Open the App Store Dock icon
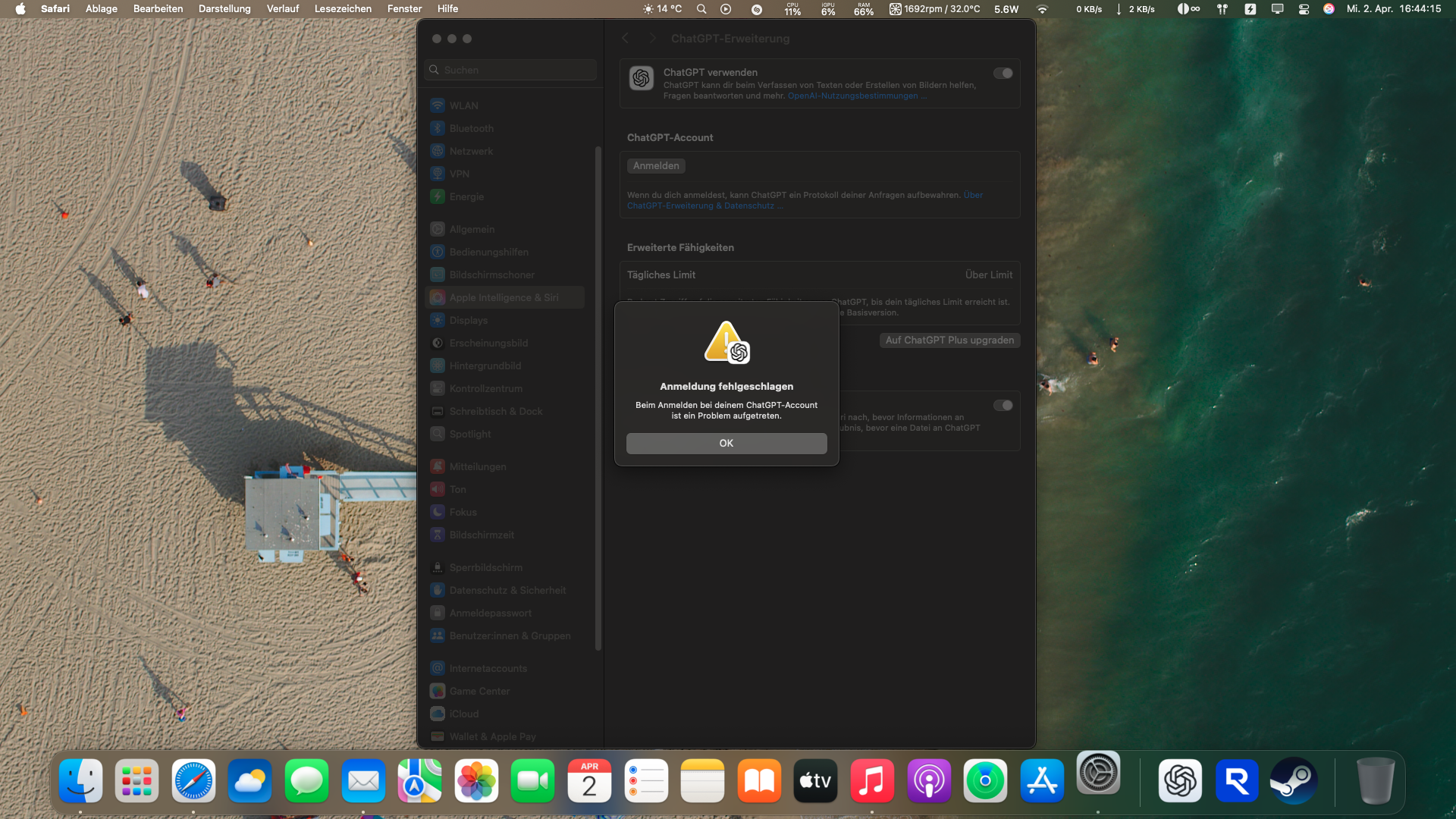This screenshot has height=819, width=1456. 1042,781
